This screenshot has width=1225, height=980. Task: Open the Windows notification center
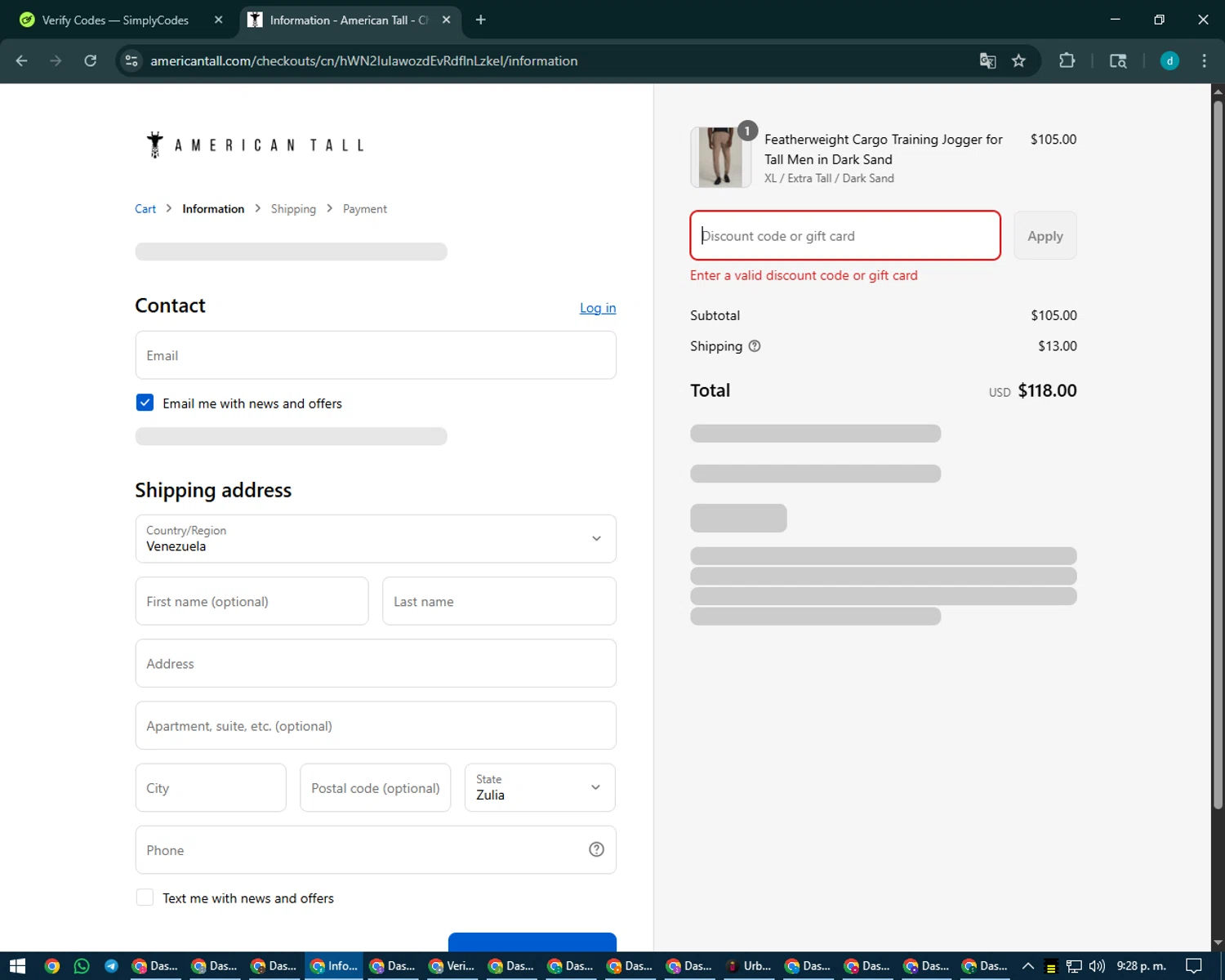(x=1194, y=966)
